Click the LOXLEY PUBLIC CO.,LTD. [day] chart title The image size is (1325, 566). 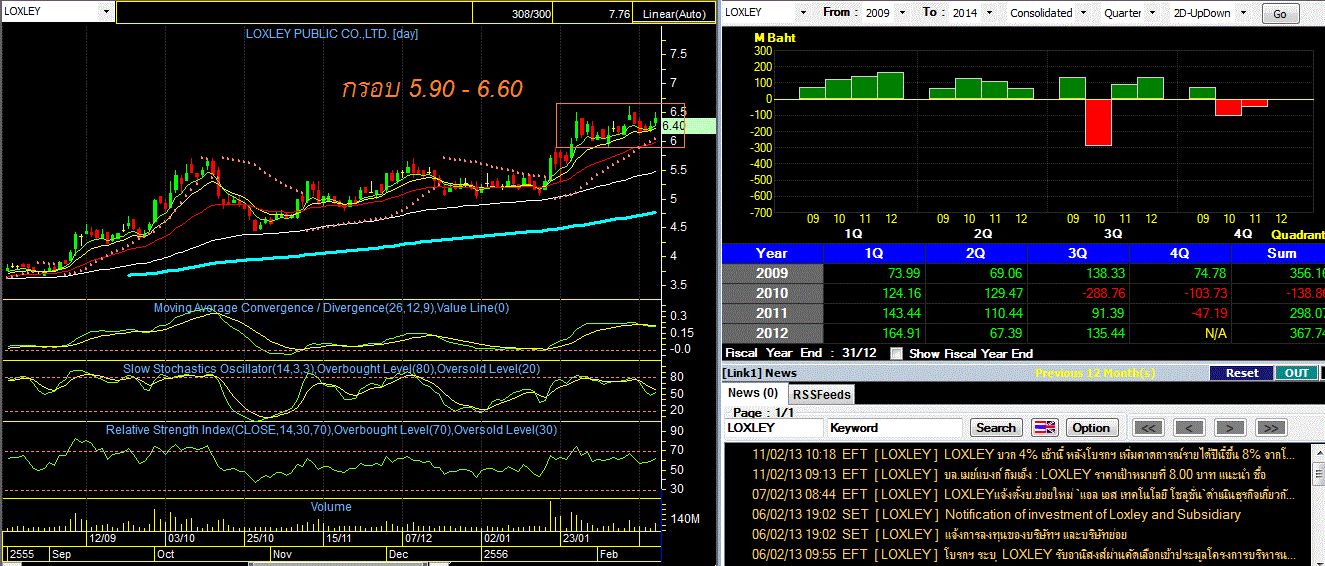tap(332, 34)
